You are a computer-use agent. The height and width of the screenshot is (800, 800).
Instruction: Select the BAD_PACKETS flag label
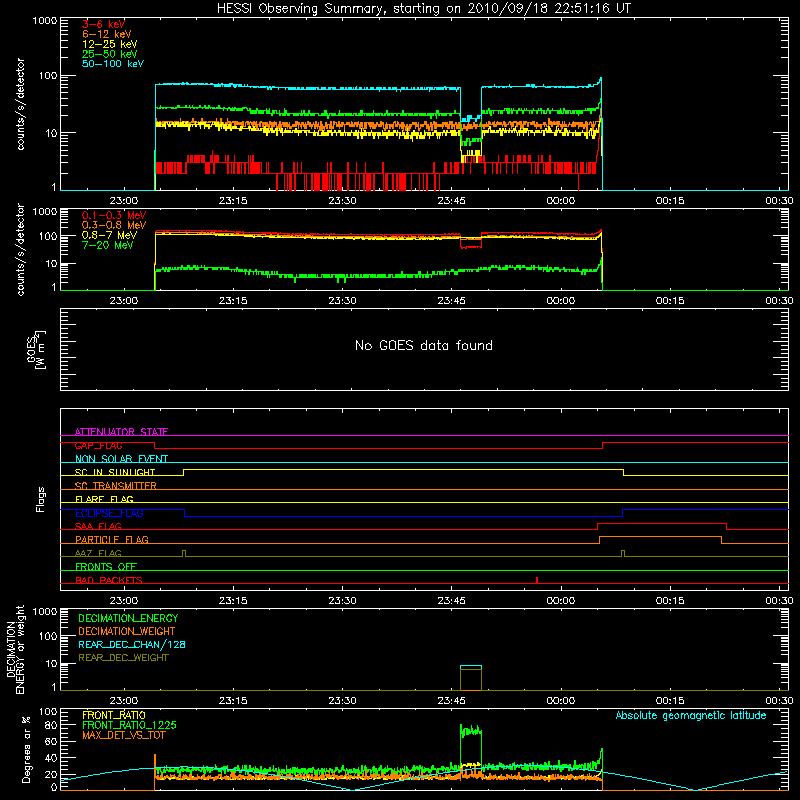[x=109, y=580]
